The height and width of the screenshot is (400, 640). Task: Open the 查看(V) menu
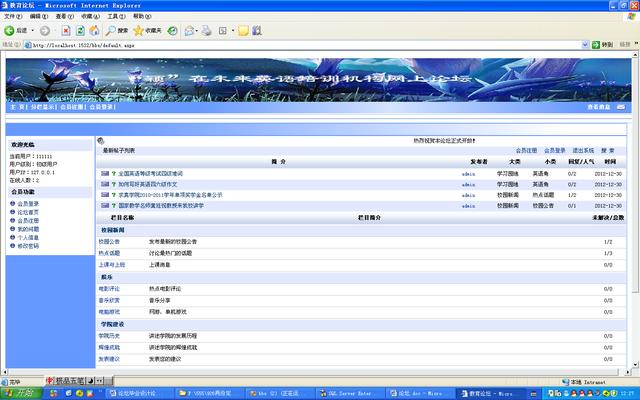tap(64, 16)
